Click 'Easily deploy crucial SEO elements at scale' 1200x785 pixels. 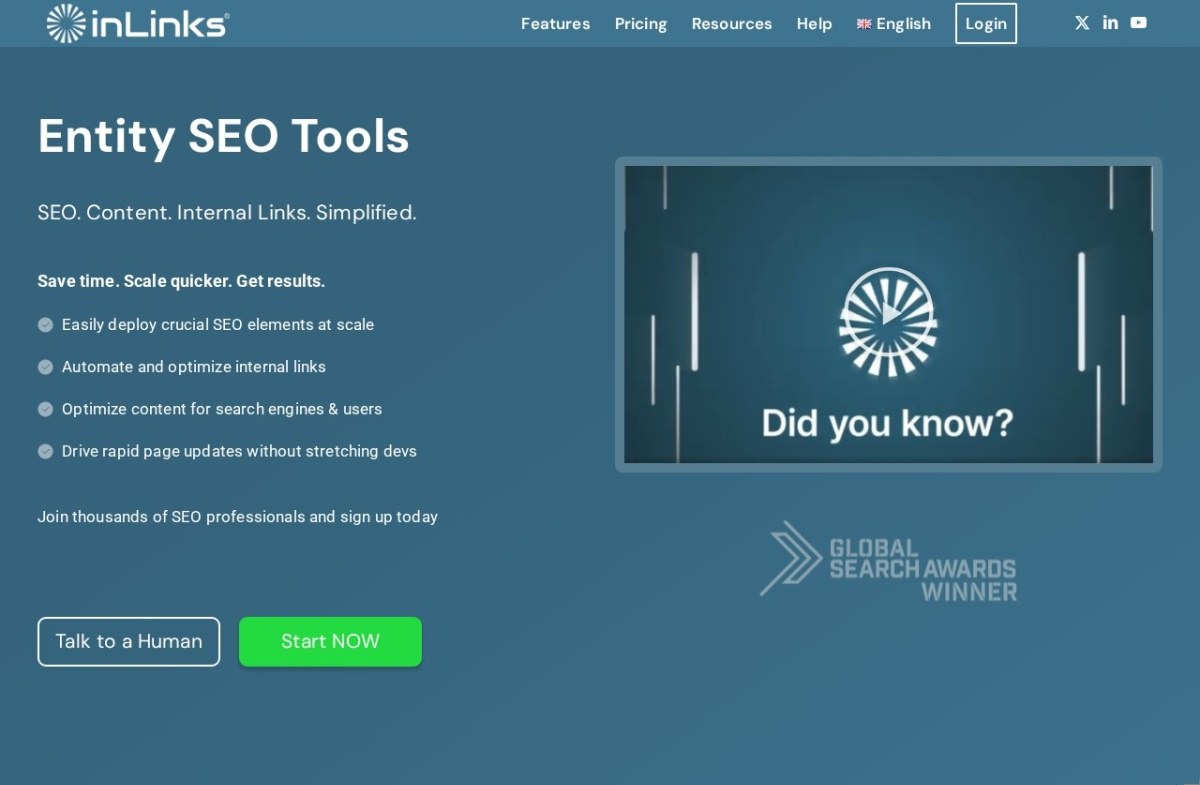coord(218,325)
